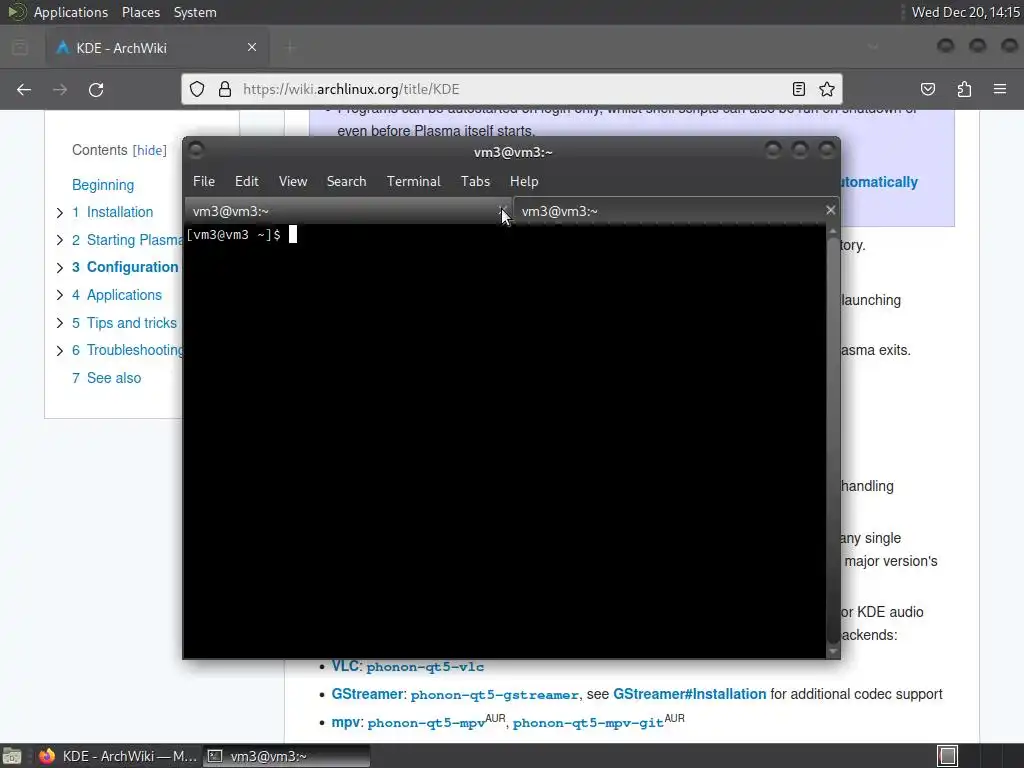Open the Pocket save icon

pos(927,89)
